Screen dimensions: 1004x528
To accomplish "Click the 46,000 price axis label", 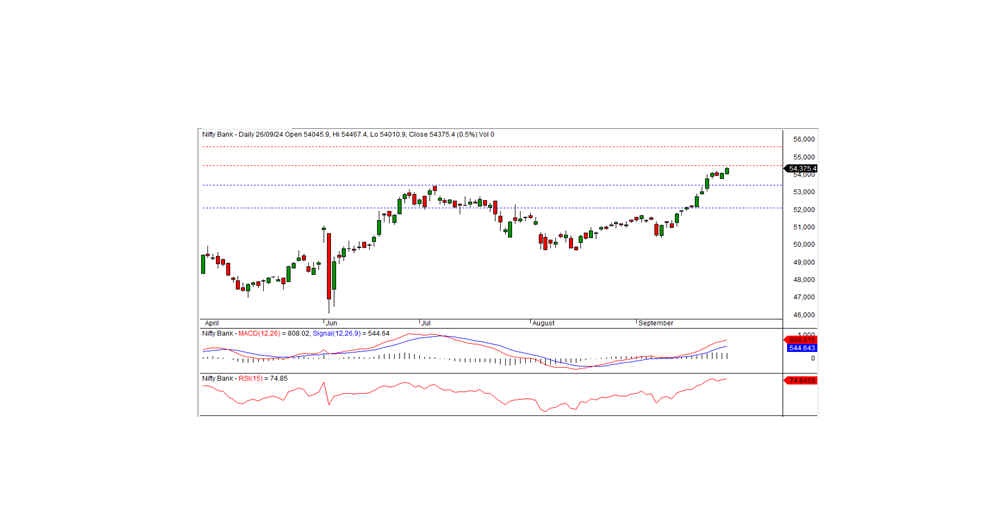I will (x=804, y=315).
